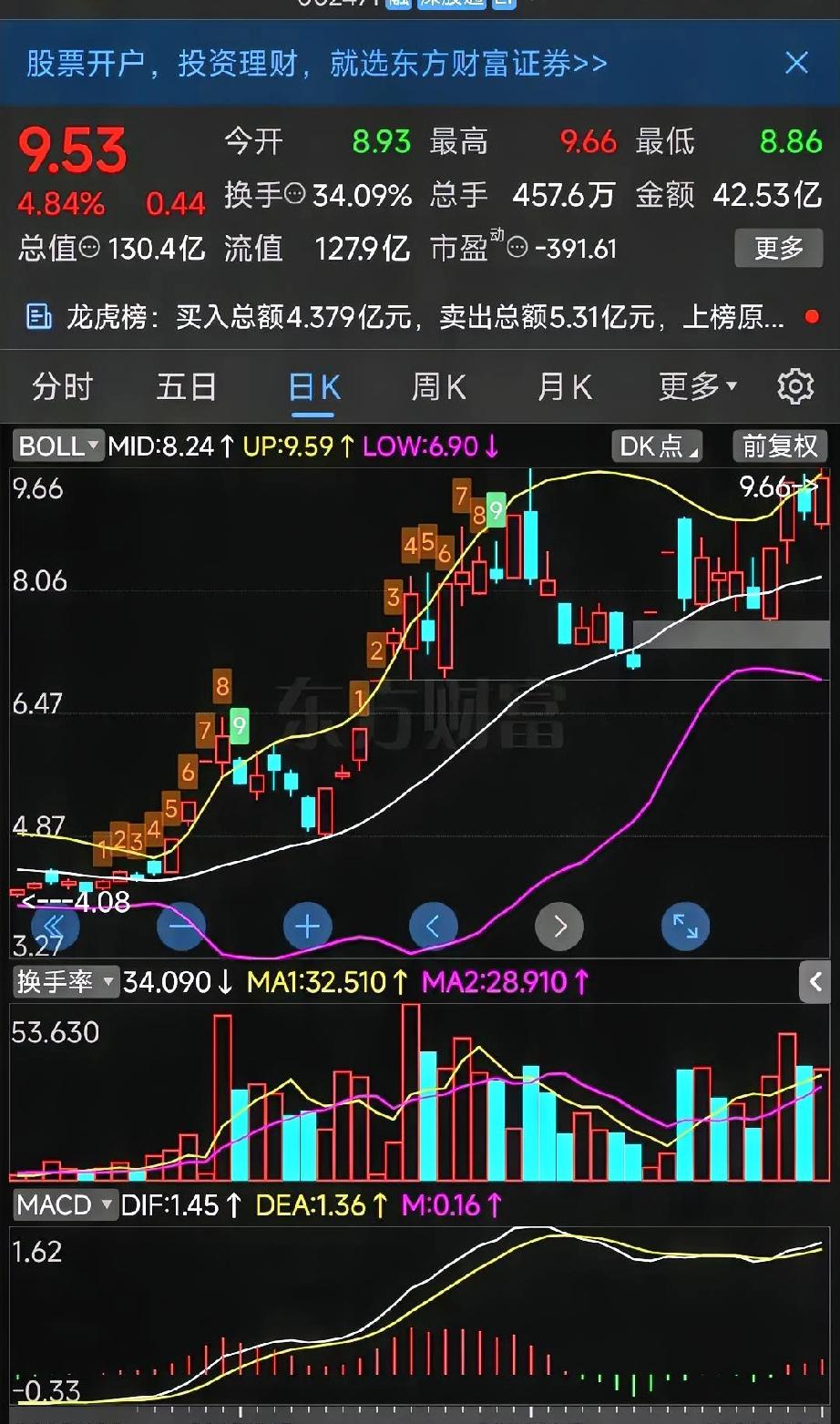Open the BOLL indicator dropdown
The image size is (840, 1424).
[x=56, y=446]
